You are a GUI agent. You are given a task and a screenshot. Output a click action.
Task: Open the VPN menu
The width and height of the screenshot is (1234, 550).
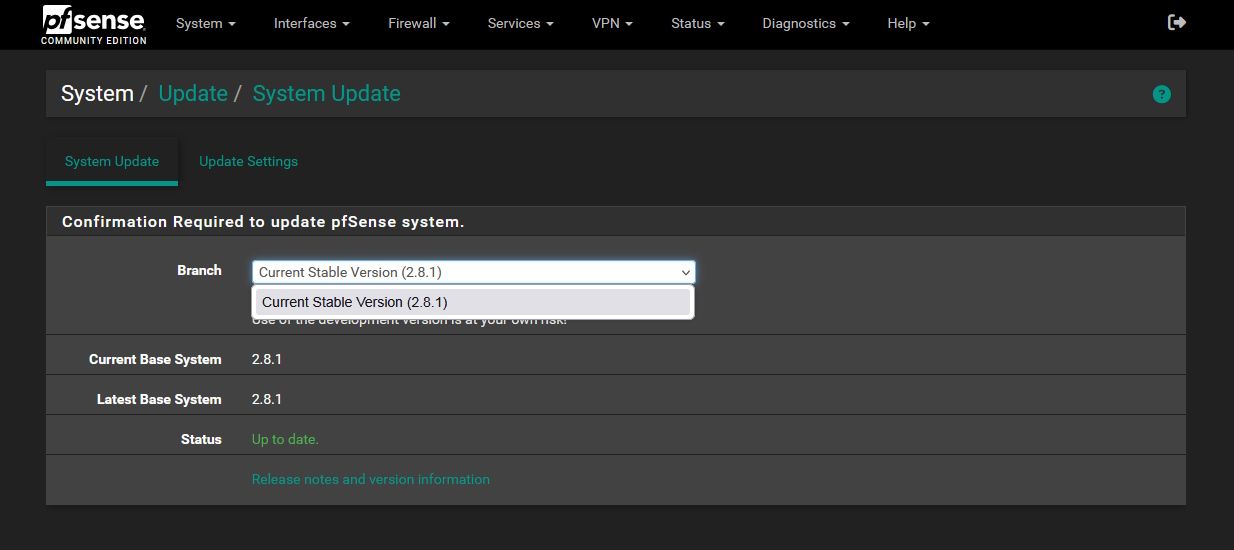(x=612, y=23)
